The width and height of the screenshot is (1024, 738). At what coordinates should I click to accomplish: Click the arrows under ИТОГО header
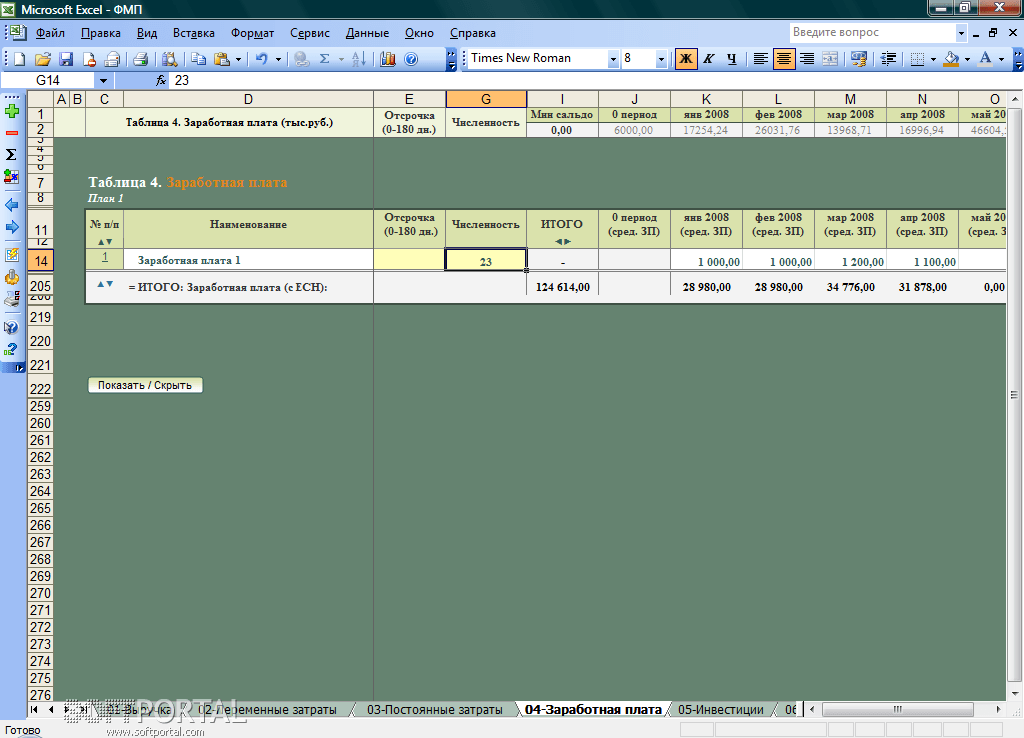(x=562, y=242)
